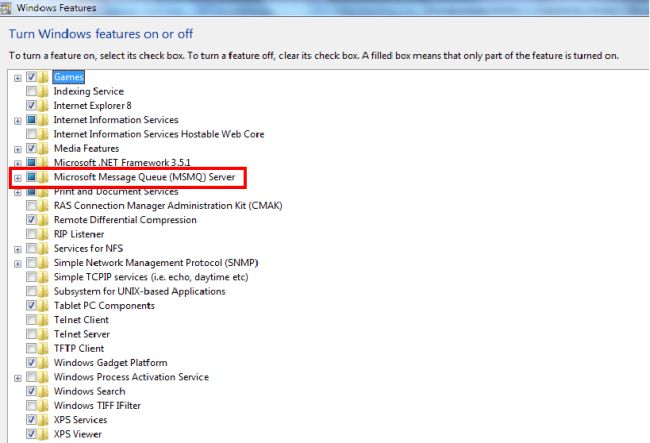Viewport: 650px width, 443px height.
Task: Select the Windows Search label
Action: [90, 391]
